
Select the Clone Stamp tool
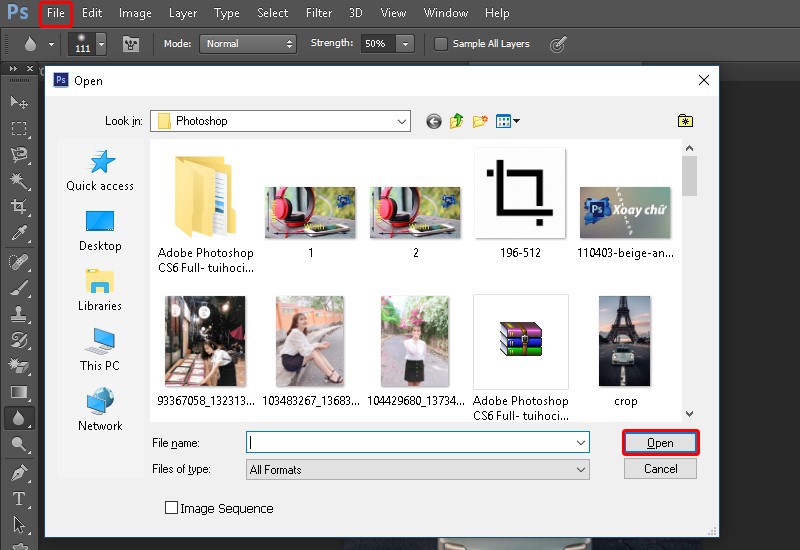pos(19,314)
